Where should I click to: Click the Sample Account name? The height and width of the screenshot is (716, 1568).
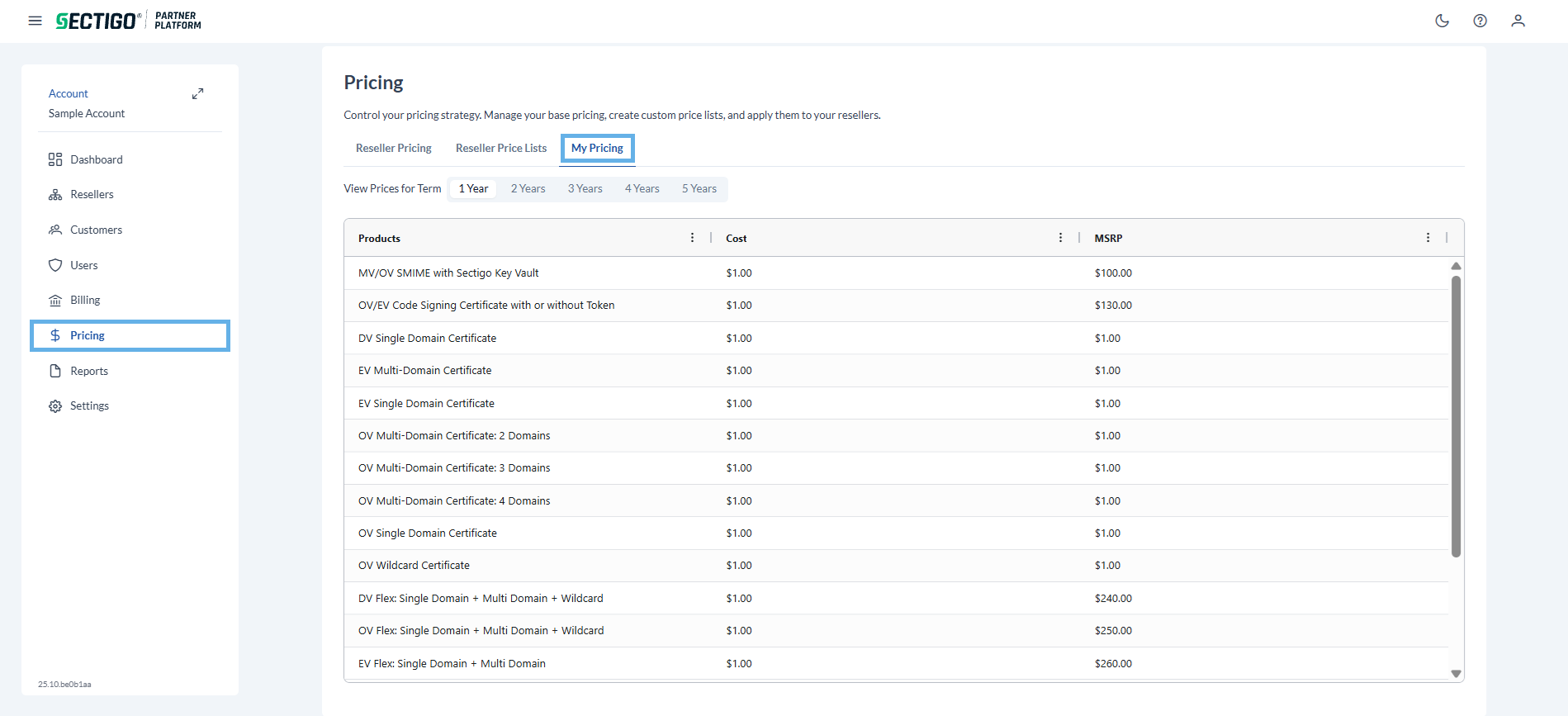pyautogui.click(x=87, y=113)
